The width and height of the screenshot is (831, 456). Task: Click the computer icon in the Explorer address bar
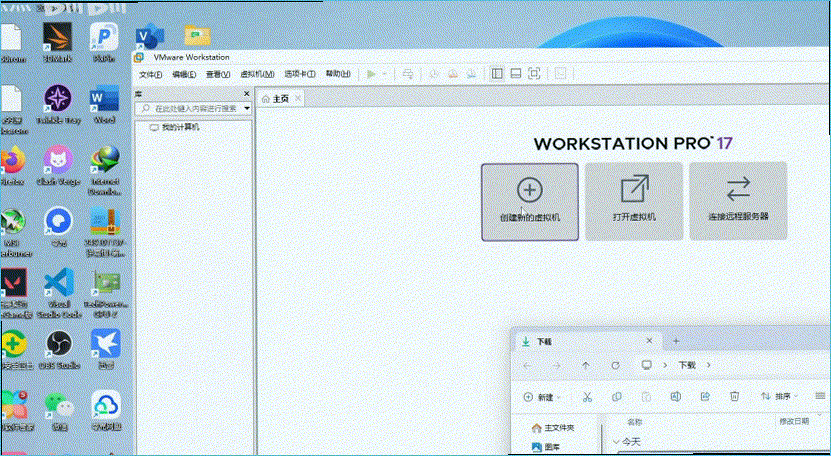647,365
